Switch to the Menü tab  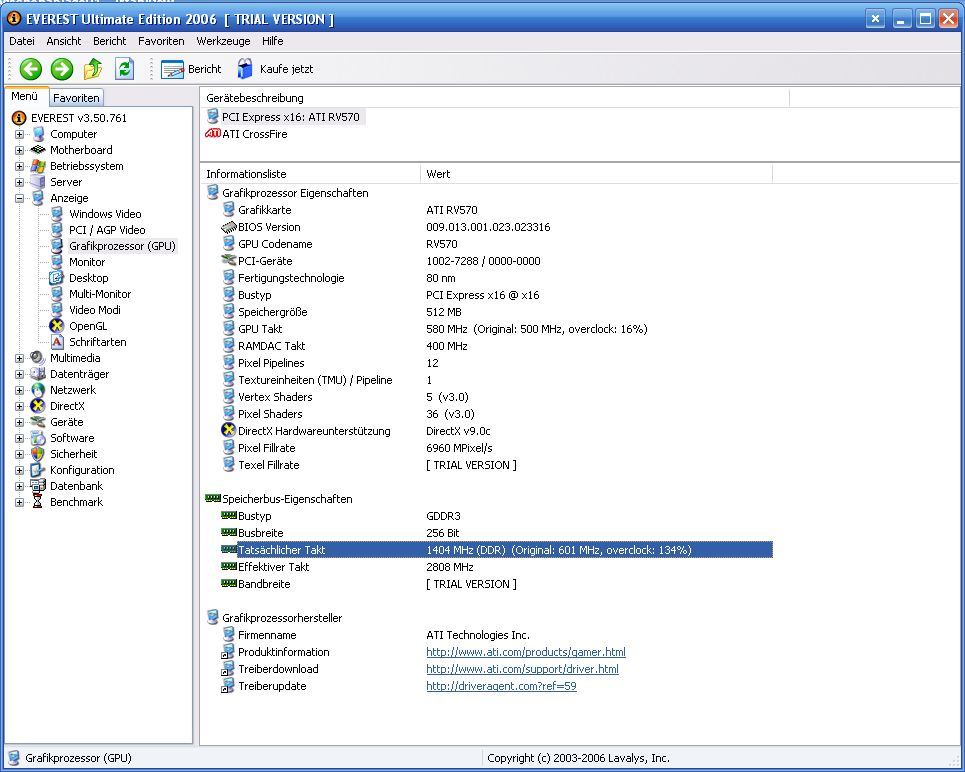(x=25, y=96)
